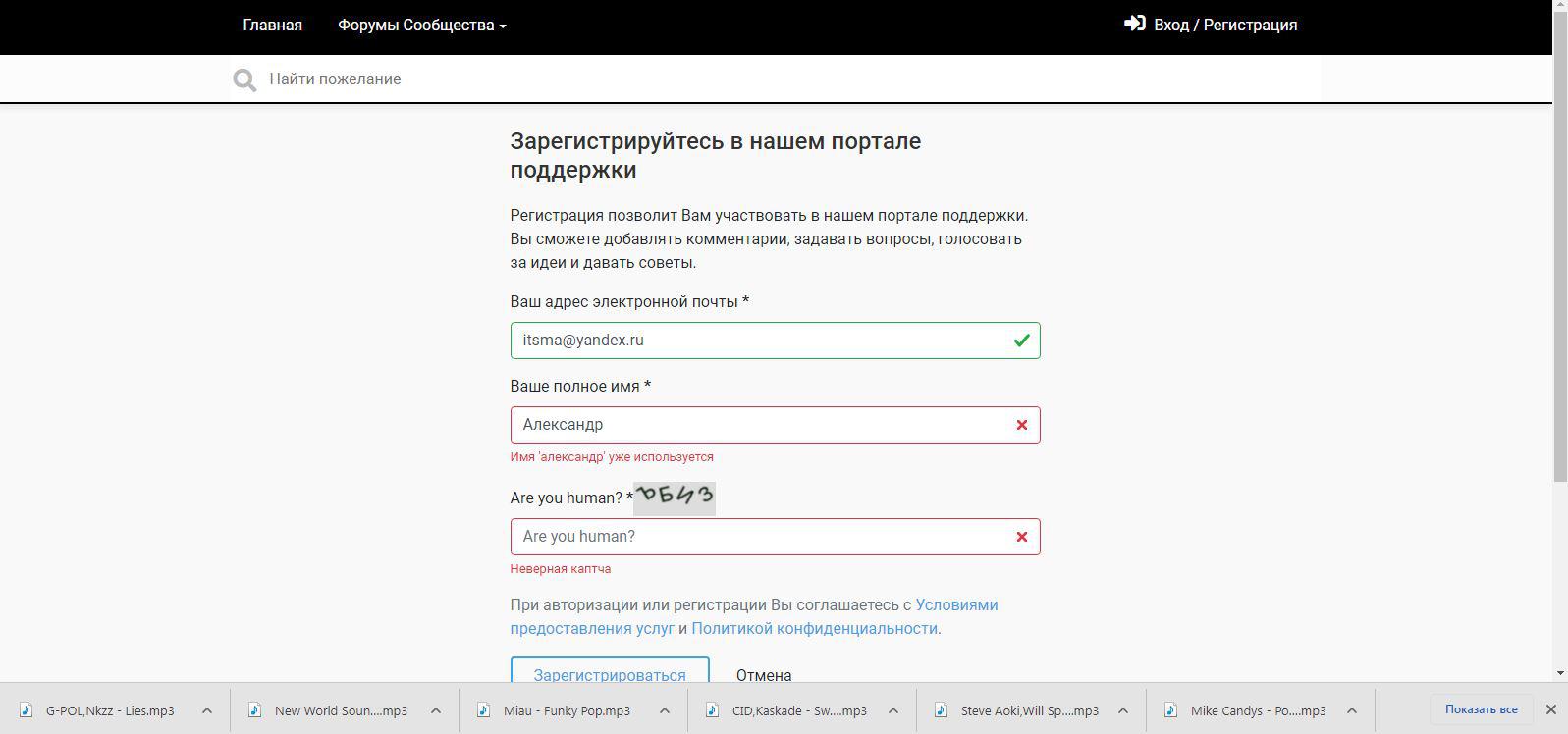This screenshot has height=734, width=1568.
Task: Open Политикой конфиденциальности link
Action: 814,629
